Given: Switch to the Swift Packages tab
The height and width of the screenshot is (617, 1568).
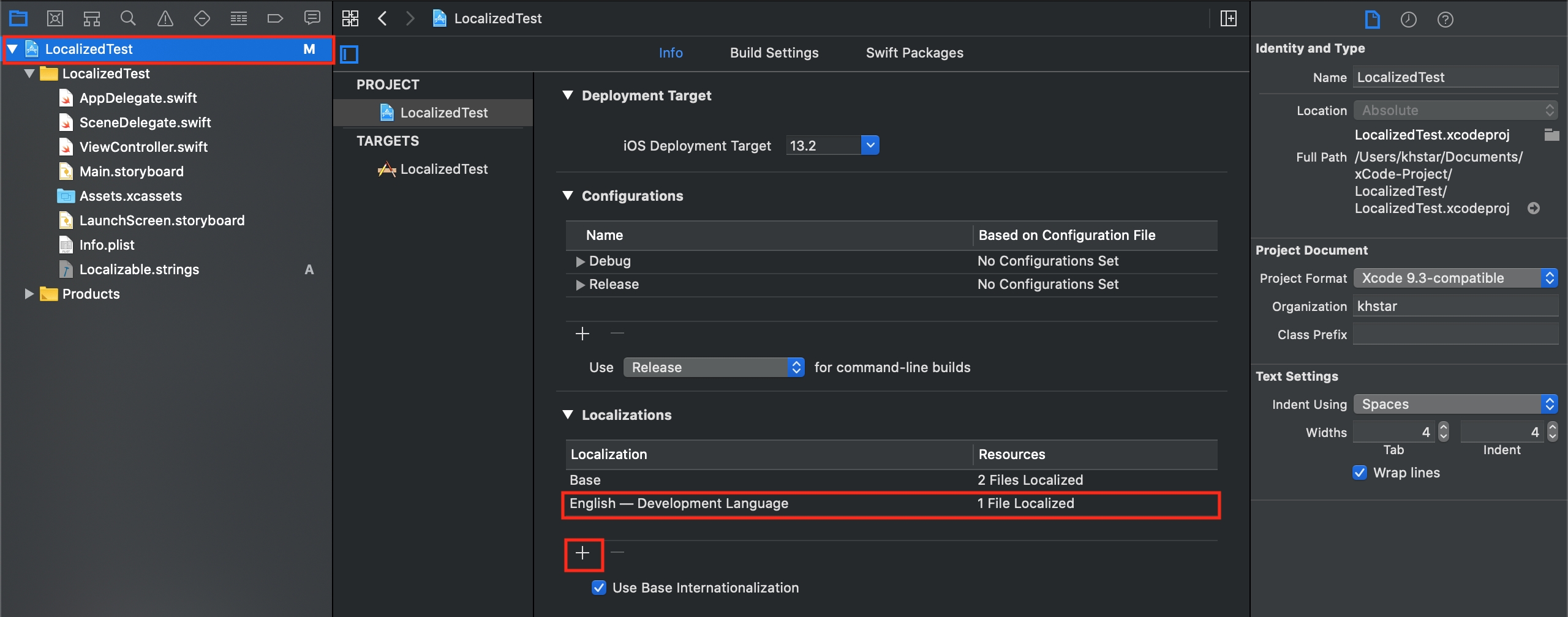Looking at the screenshot, I should coord(914,53).
